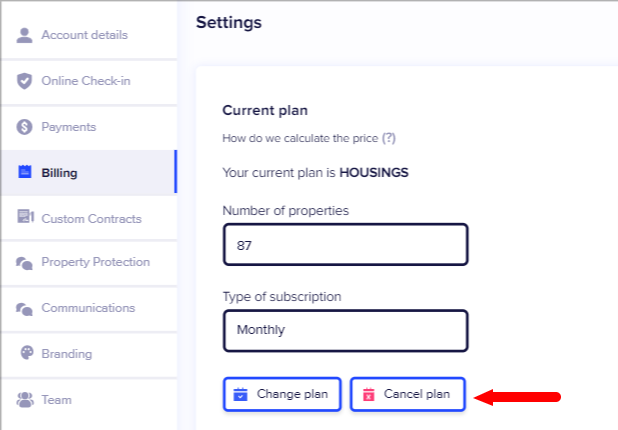Click the Branding palette icon
618x430 pixels.
(x=27, y=353)
